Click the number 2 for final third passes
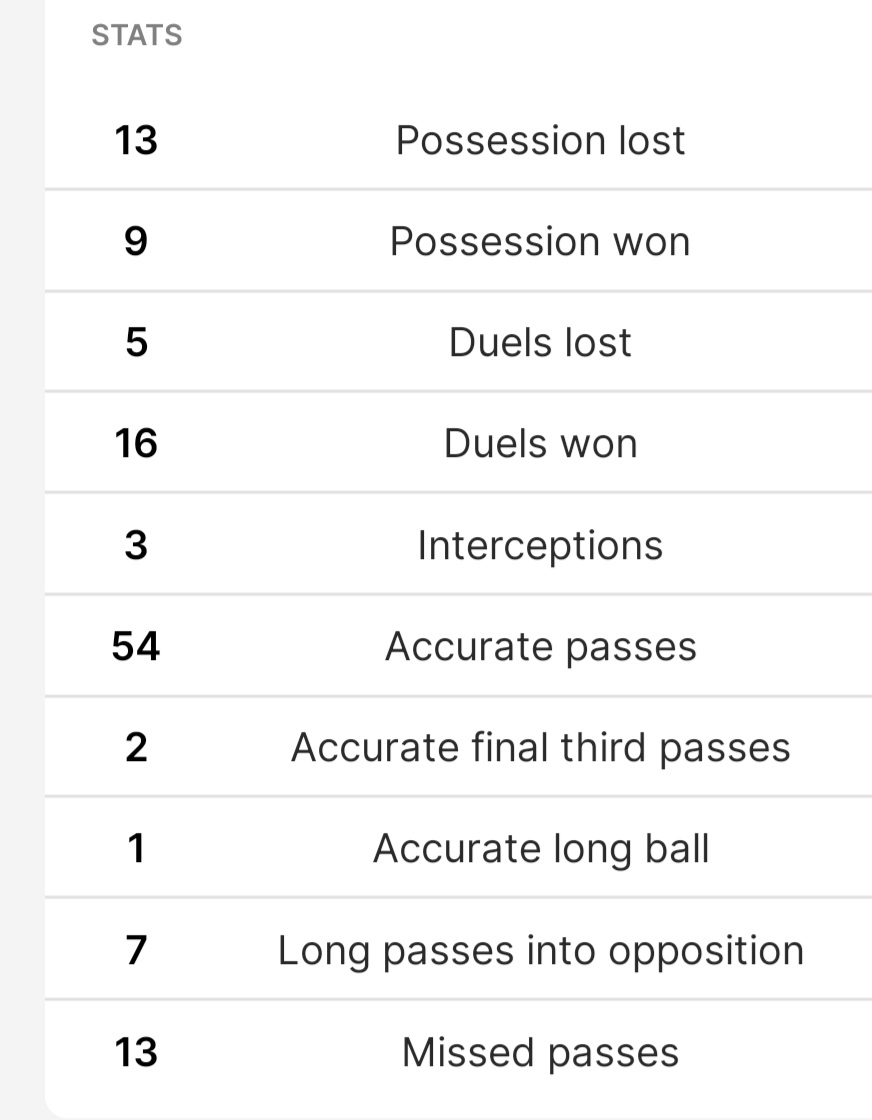This screenshot has height=1120, width=872. tap(136, 748)
